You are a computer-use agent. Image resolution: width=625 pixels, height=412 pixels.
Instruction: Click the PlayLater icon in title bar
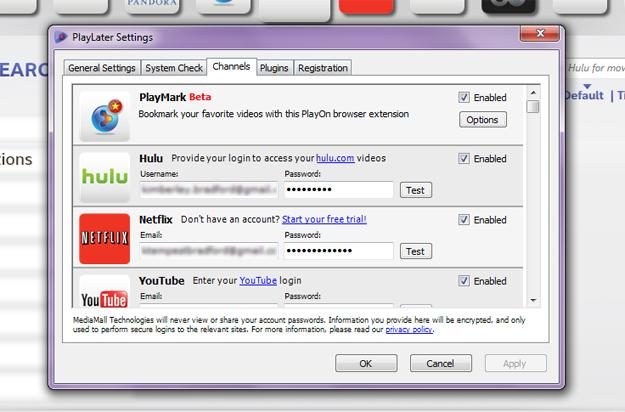pyautogui.click(x=61, y=37)
